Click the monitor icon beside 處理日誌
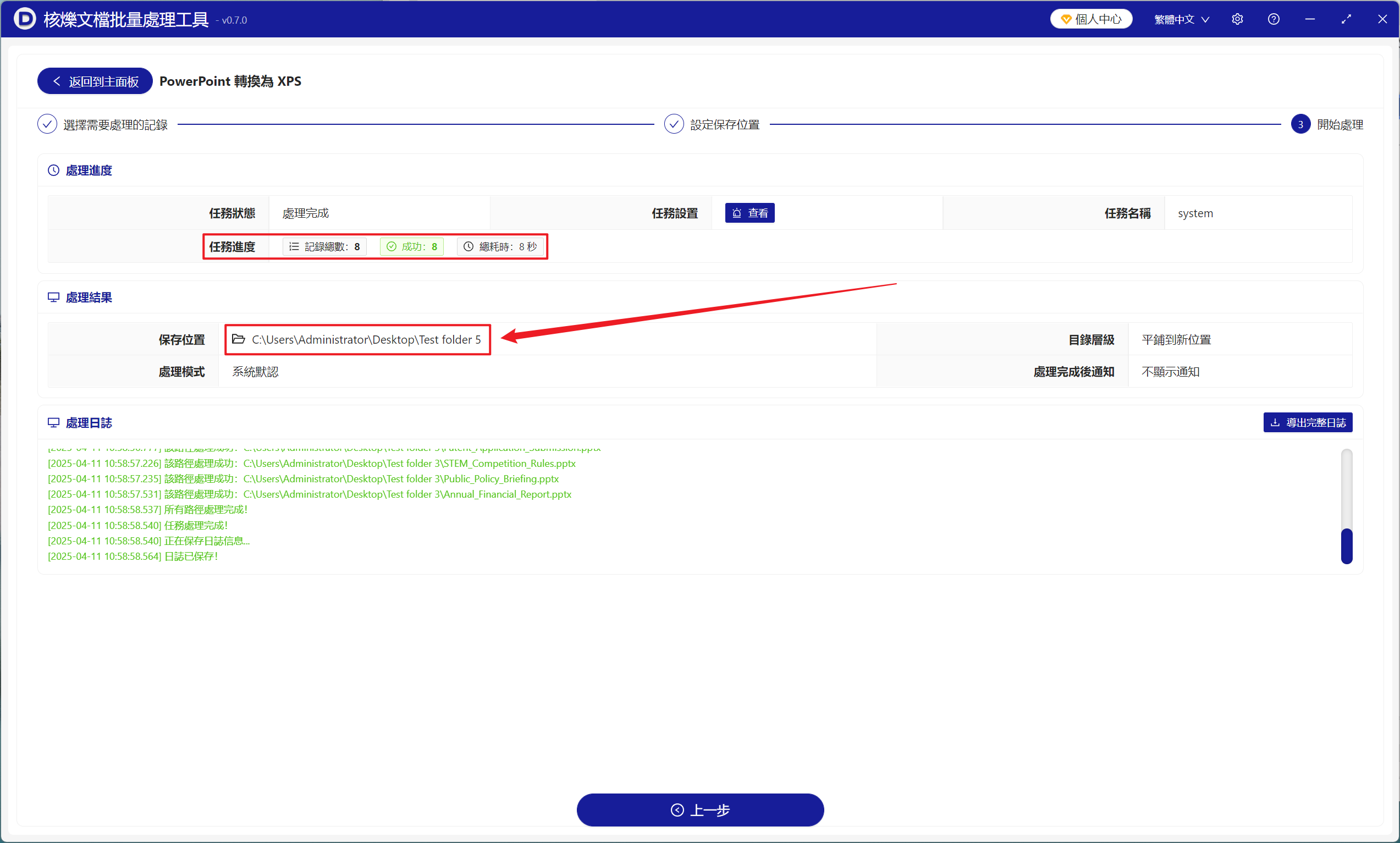This screenshot has width=1400, height=843. 53,423
